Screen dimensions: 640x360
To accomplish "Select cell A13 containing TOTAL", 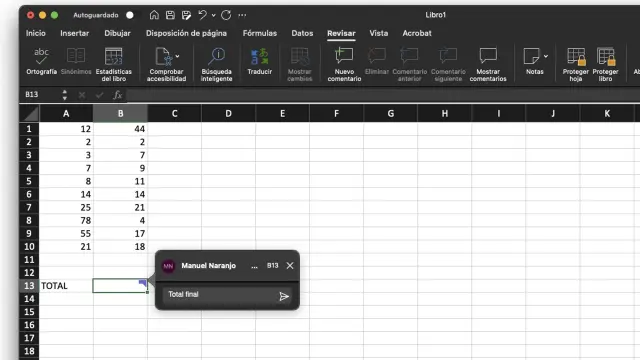I will pyautogui.click(x=66, y=286).
